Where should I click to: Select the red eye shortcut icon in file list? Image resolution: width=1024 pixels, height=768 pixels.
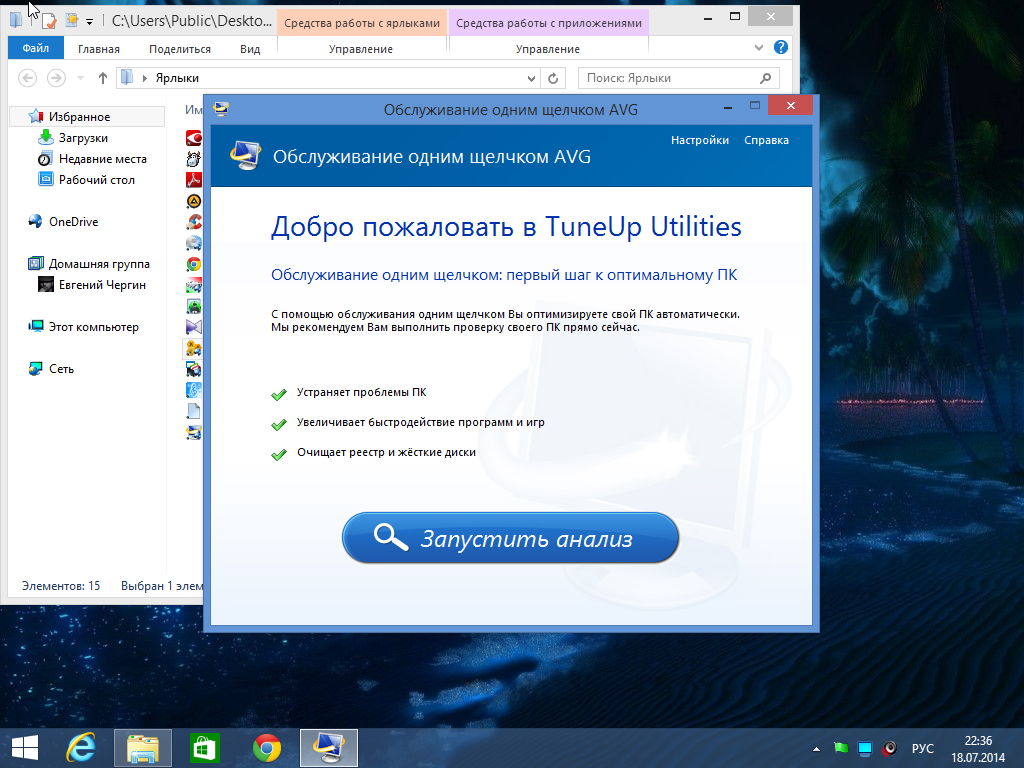click(x=194, y=138)
